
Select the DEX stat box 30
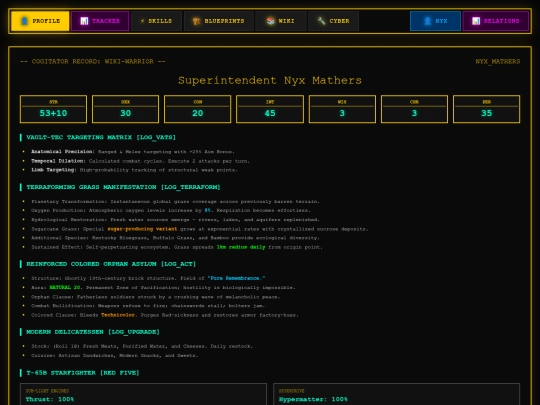tap(125, 109)
